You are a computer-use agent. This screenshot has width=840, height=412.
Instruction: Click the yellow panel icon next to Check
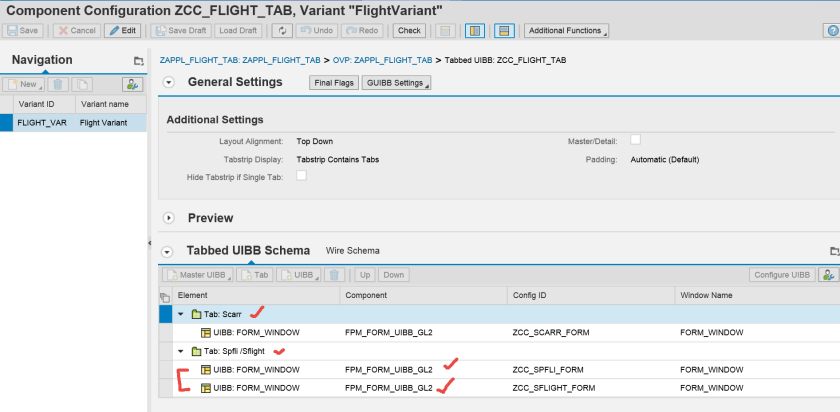[445, 31]
